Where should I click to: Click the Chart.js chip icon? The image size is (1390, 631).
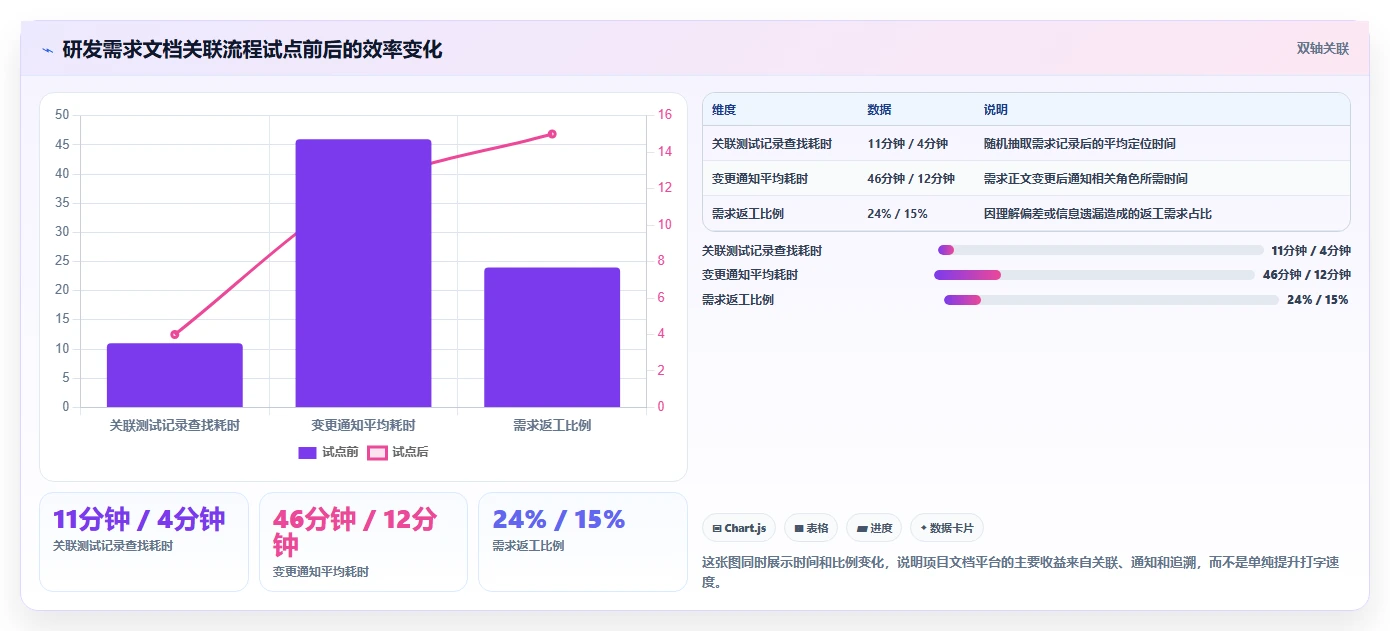tap(717, 528)
